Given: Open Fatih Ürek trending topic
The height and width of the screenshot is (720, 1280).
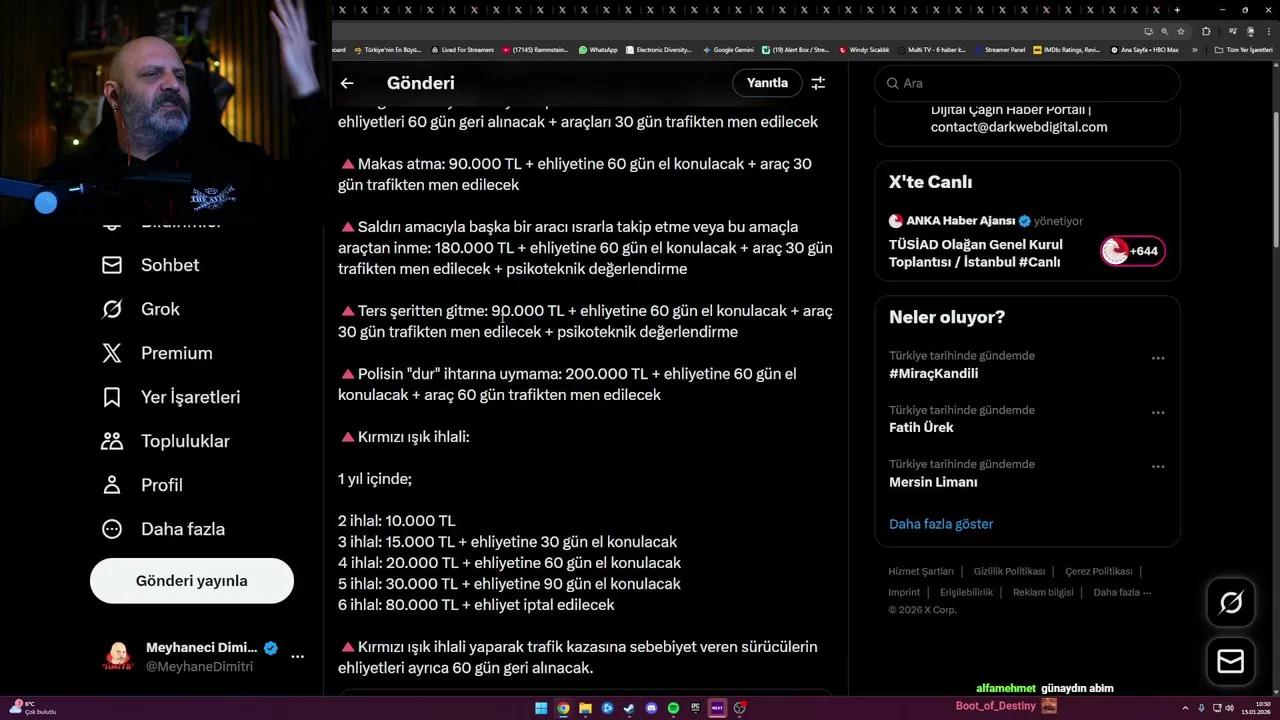Looking at the screenshot, I should (x=921, y=428).
